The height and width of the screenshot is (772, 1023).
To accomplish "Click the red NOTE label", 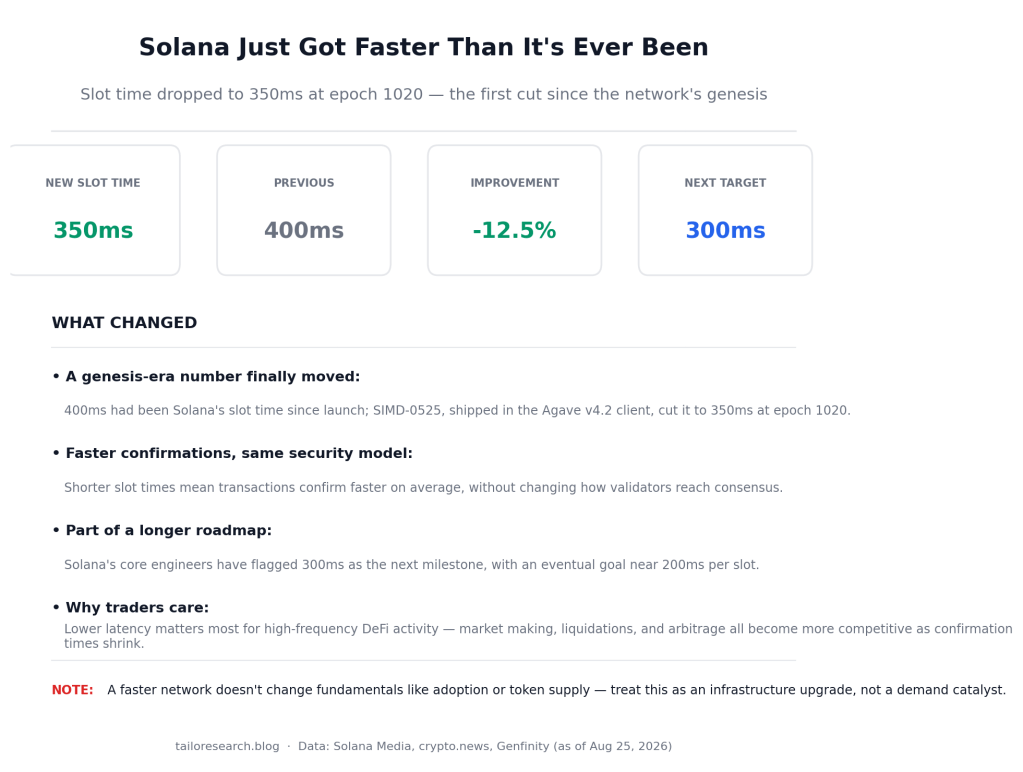I will click(x=72, y=690).
